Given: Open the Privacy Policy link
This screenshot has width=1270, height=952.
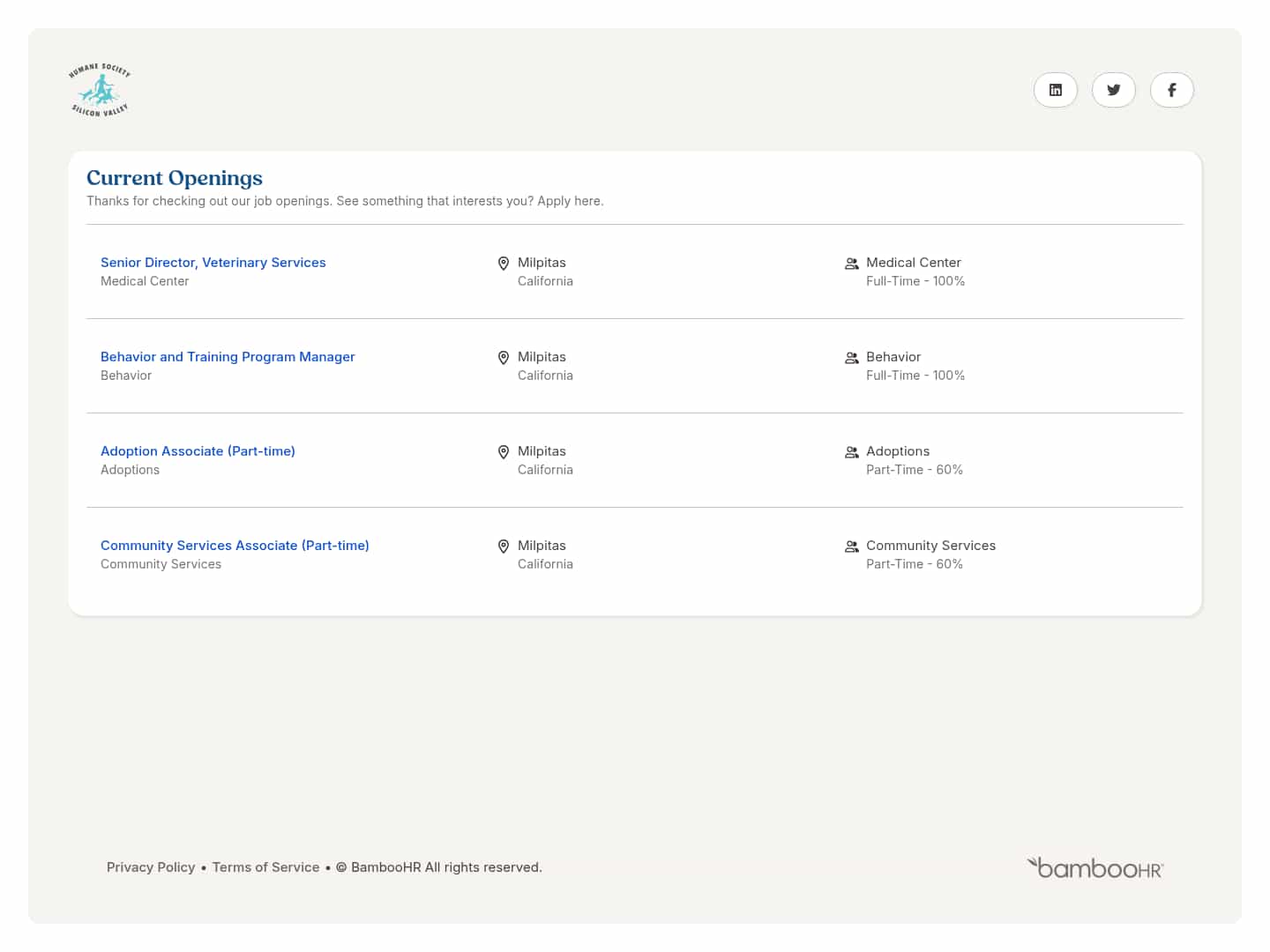Looking at the screenshot, I should (x=151, y=867).
